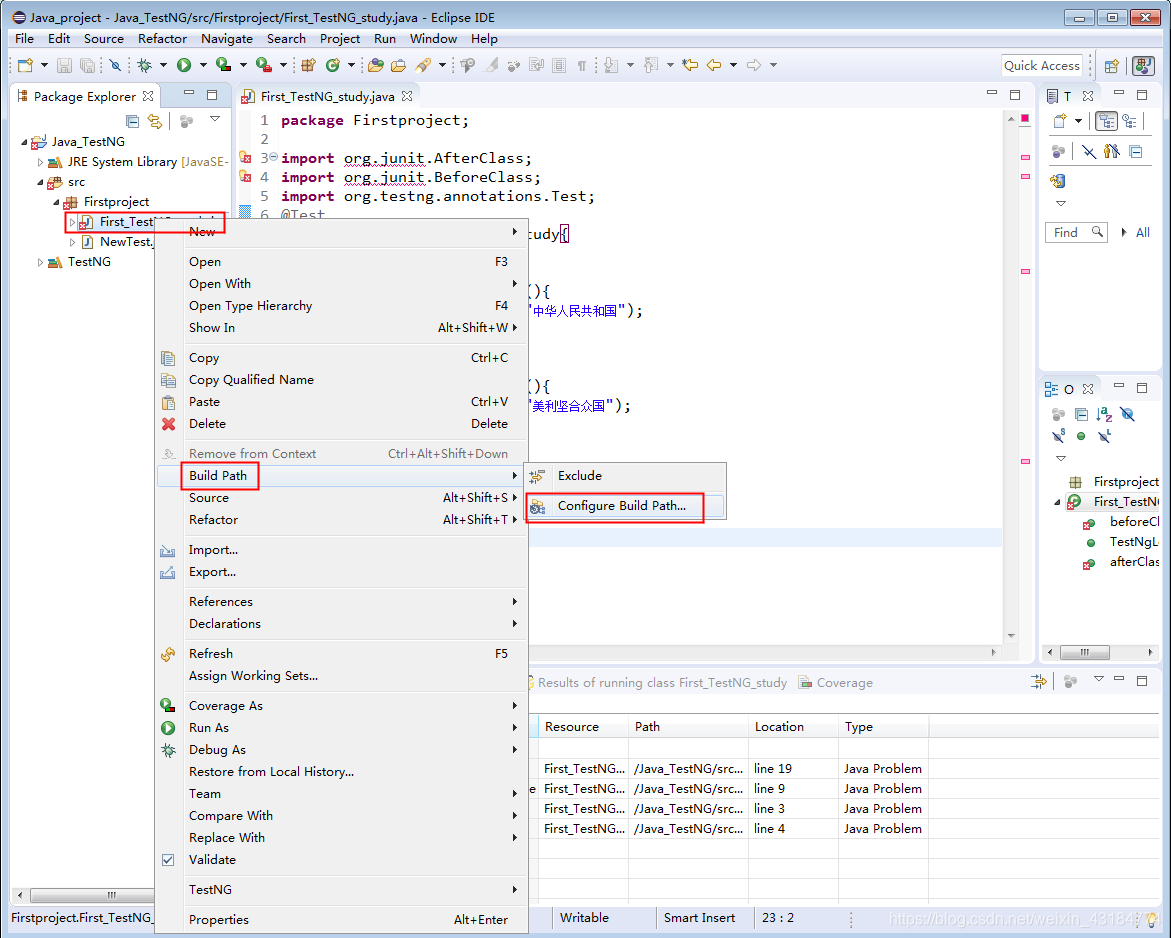
Task: Expand the NewTest file node
Action: (72, 242)
